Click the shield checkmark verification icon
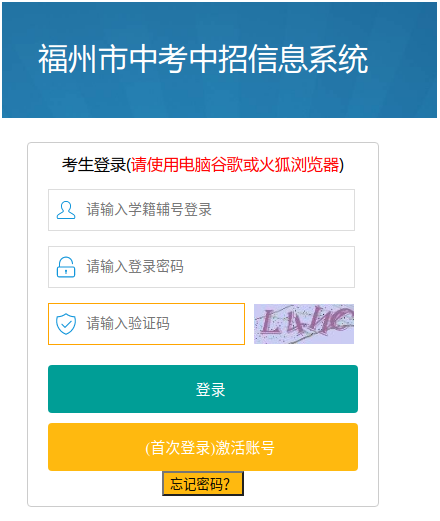440x521 pixels. pos(66,324)
